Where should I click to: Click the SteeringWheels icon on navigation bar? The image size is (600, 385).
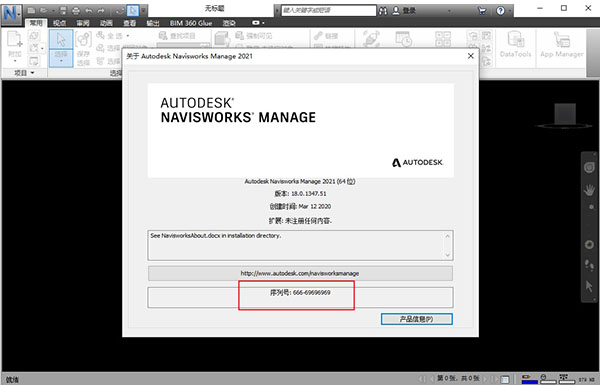tap(589, 167)
